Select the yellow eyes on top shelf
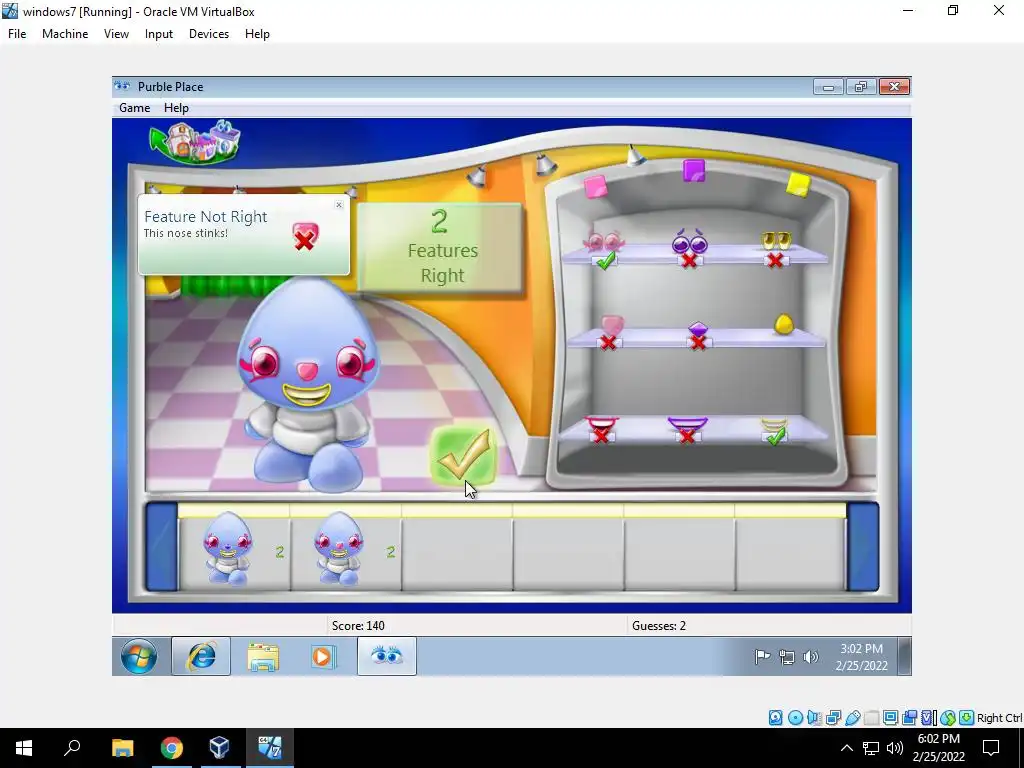1024x768 pixels. point(776,240)
